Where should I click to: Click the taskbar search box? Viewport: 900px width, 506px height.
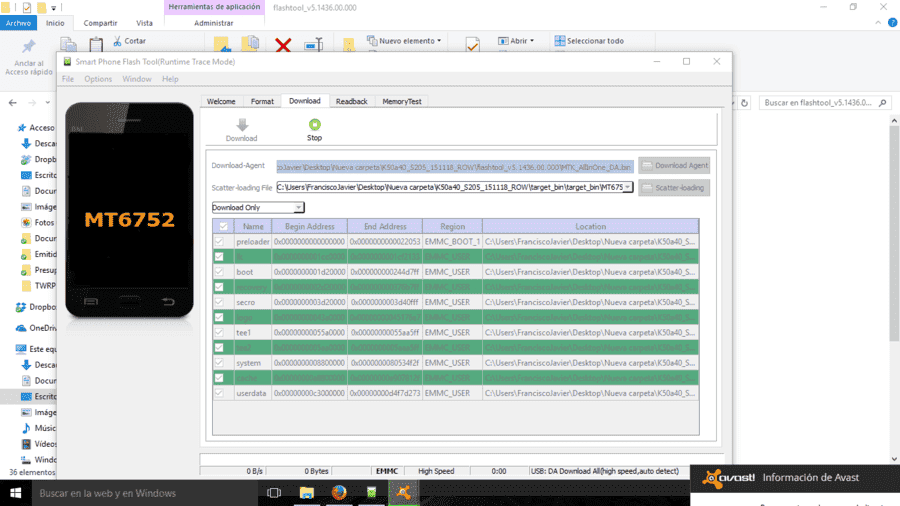tap(145, 493)
